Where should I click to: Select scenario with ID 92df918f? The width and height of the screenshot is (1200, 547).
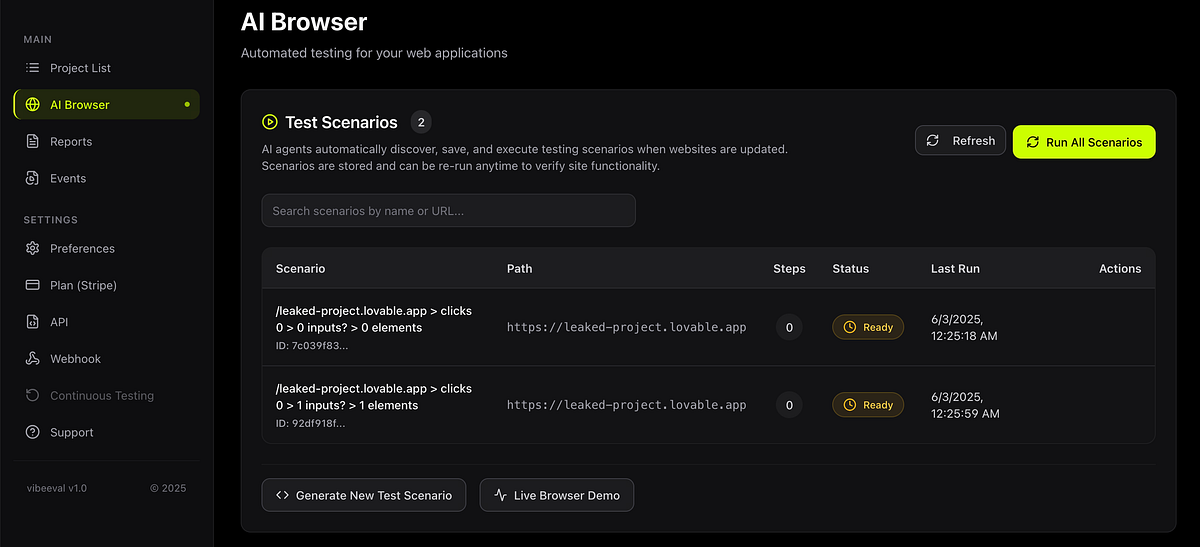pos(708,405)
